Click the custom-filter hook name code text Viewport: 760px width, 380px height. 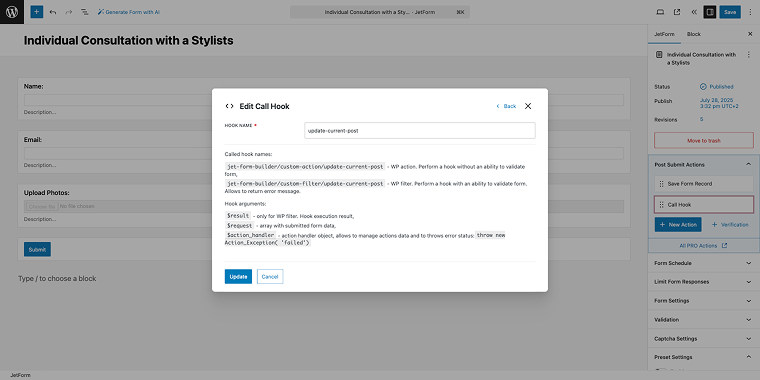click(305, 184)
